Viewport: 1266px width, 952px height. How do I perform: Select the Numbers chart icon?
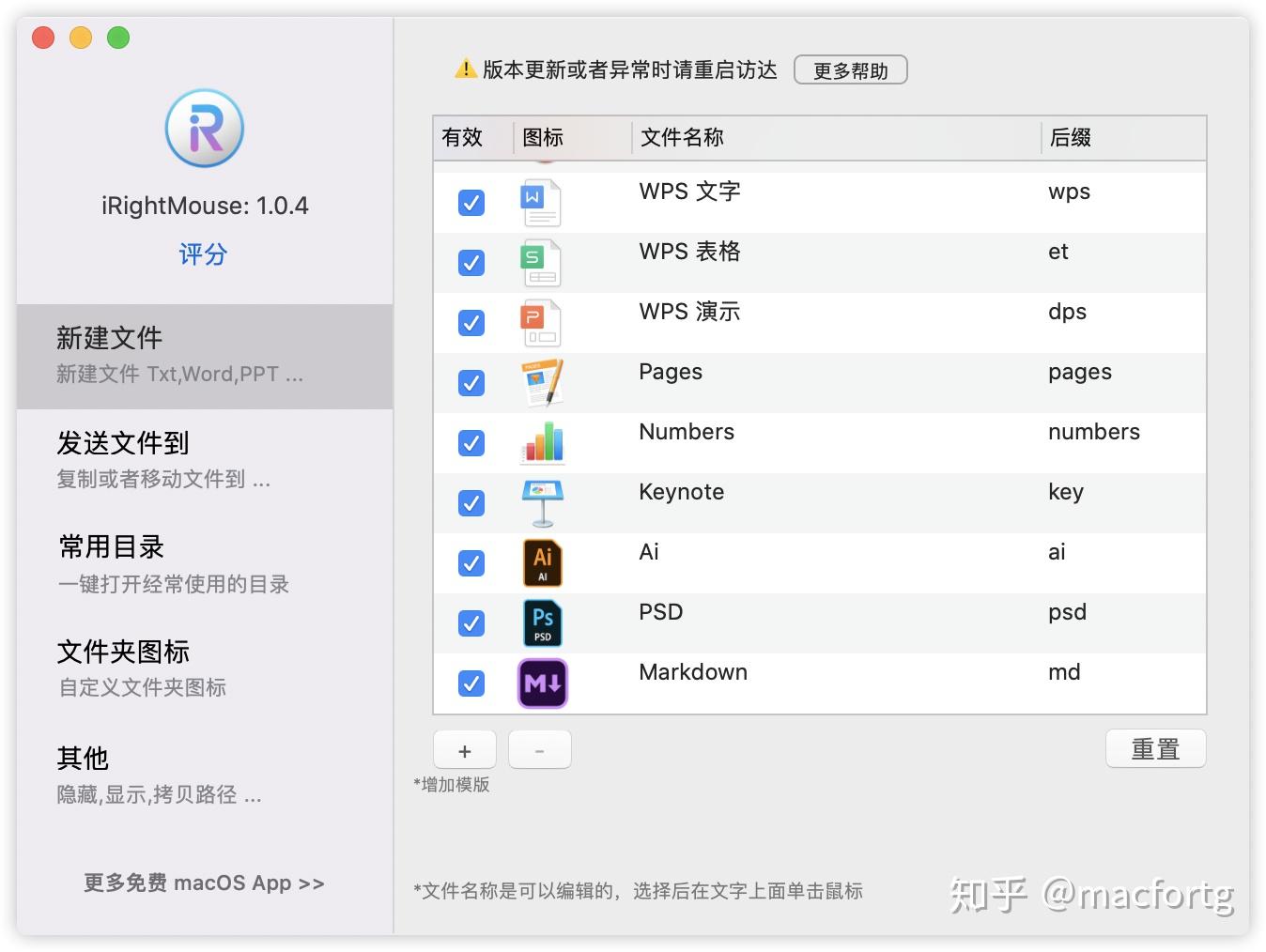(x=540, y=442)
